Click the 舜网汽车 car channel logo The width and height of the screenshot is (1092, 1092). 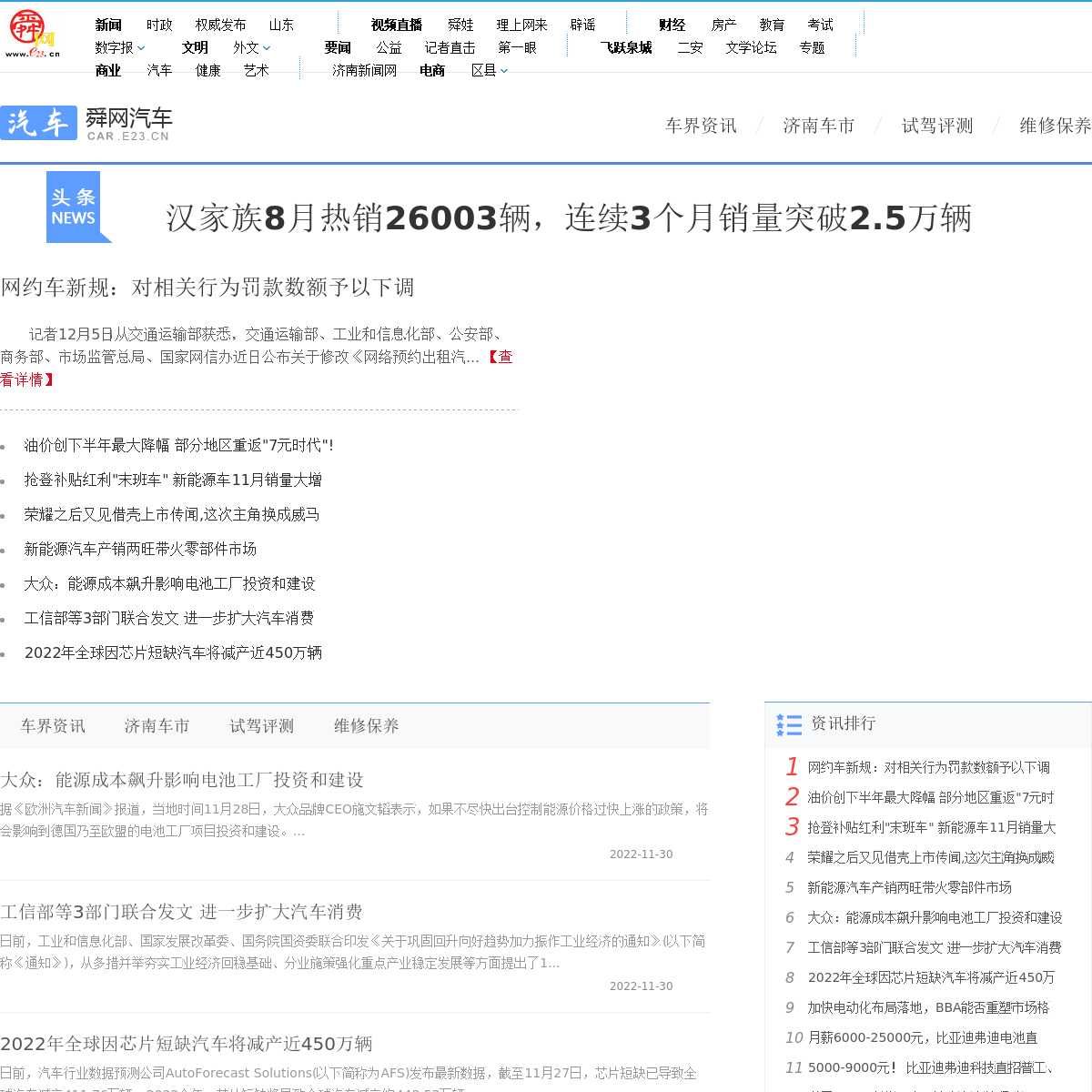tap(86, 124)
